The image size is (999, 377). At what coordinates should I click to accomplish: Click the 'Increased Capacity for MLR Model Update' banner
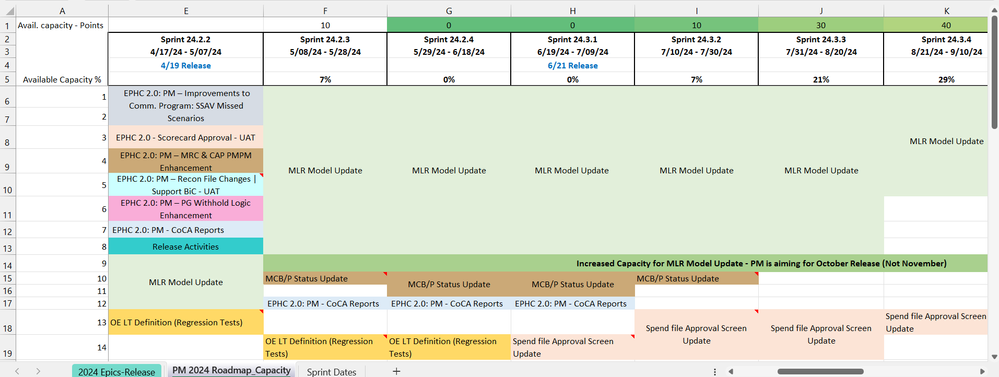tap(626, 263)
